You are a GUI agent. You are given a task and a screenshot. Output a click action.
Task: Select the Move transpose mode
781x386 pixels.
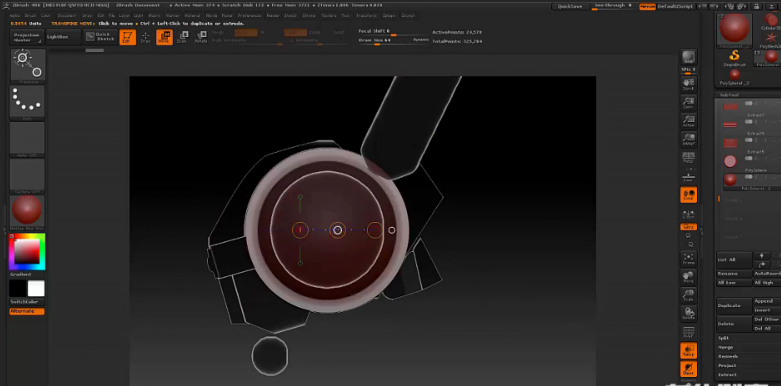click(164, 37)
